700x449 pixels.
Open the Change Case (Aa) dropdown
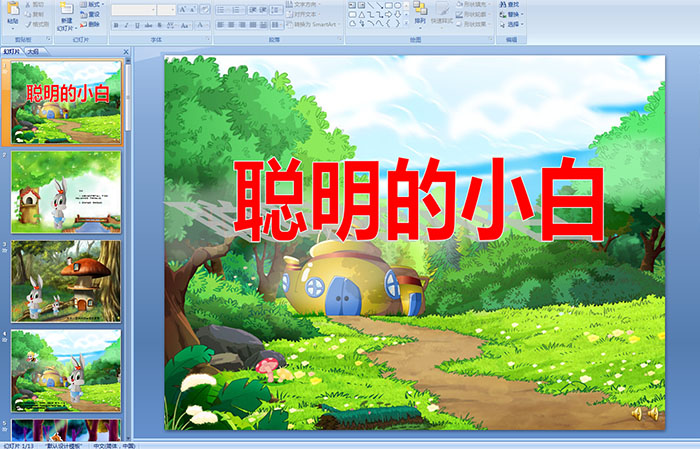(x=184, y=25)
